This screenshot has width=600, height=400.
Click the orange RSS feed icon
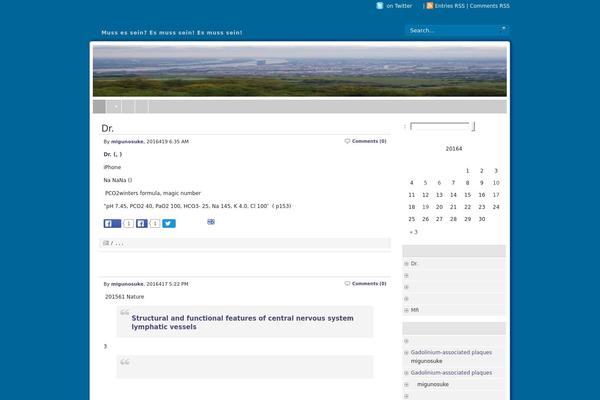tap(430, 6)
